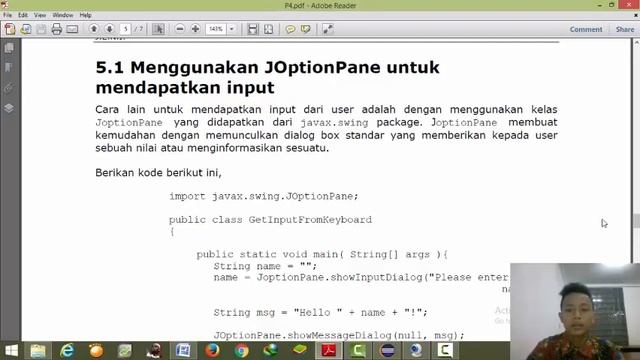Open webcam application in taskbar
Image resolution: width=640 pixels, height=360 pixels.
coord(416,351)
